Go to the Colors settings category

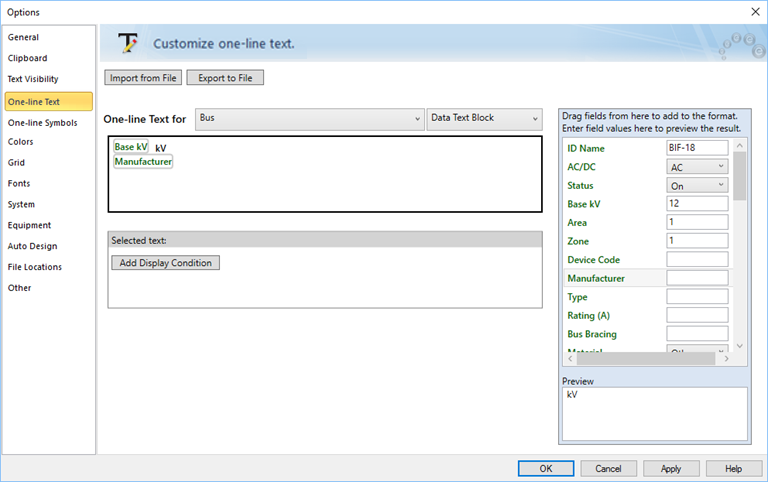coord(21,142)
